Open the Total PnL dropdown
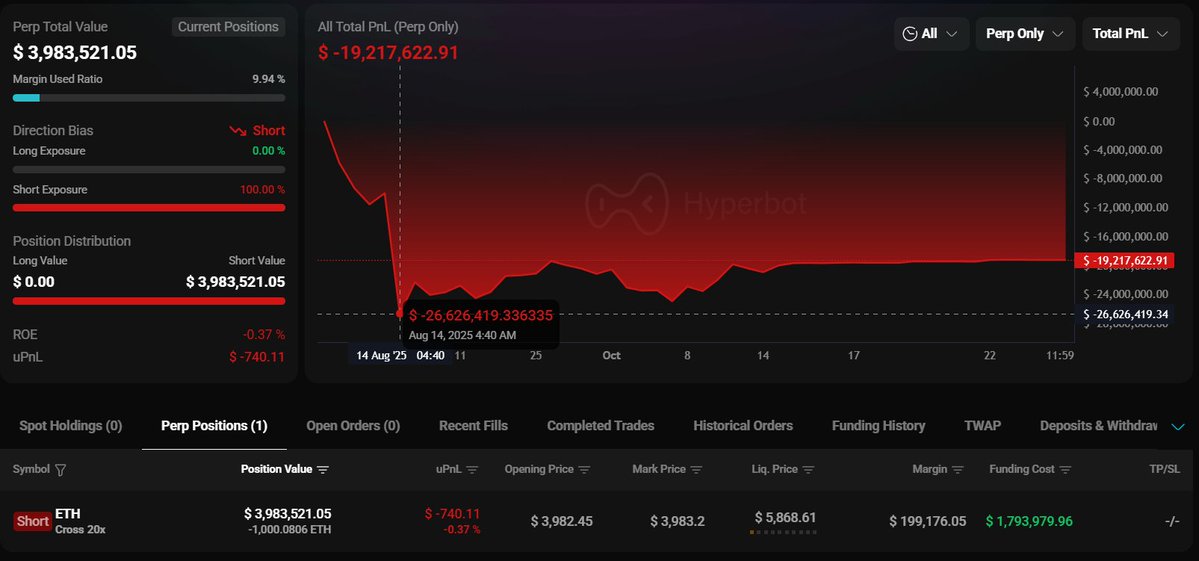Viewport: 1199px width, 561px height. pos(1130,34)
